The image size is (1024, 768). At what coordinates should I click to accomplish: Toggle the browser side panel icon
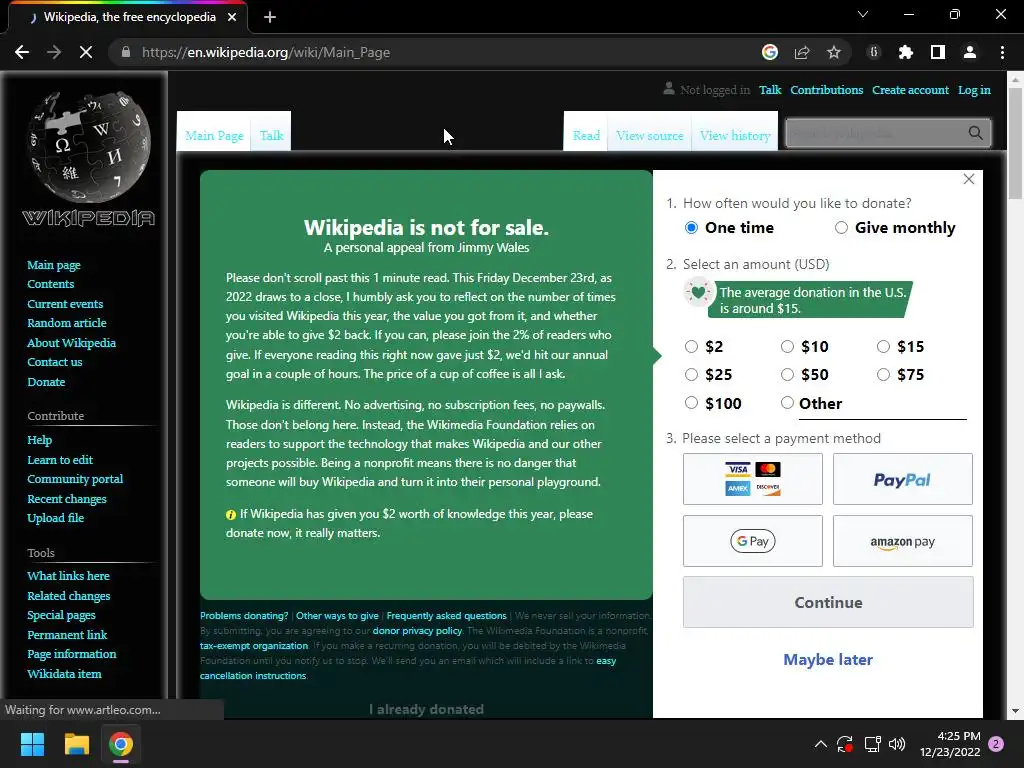938,52
